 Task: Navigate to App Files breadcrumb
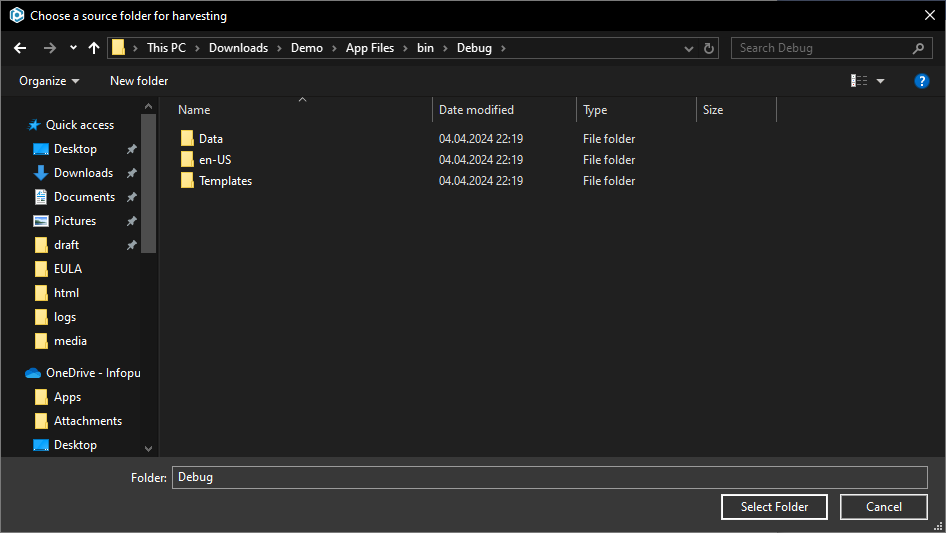[x=369, y=48]
